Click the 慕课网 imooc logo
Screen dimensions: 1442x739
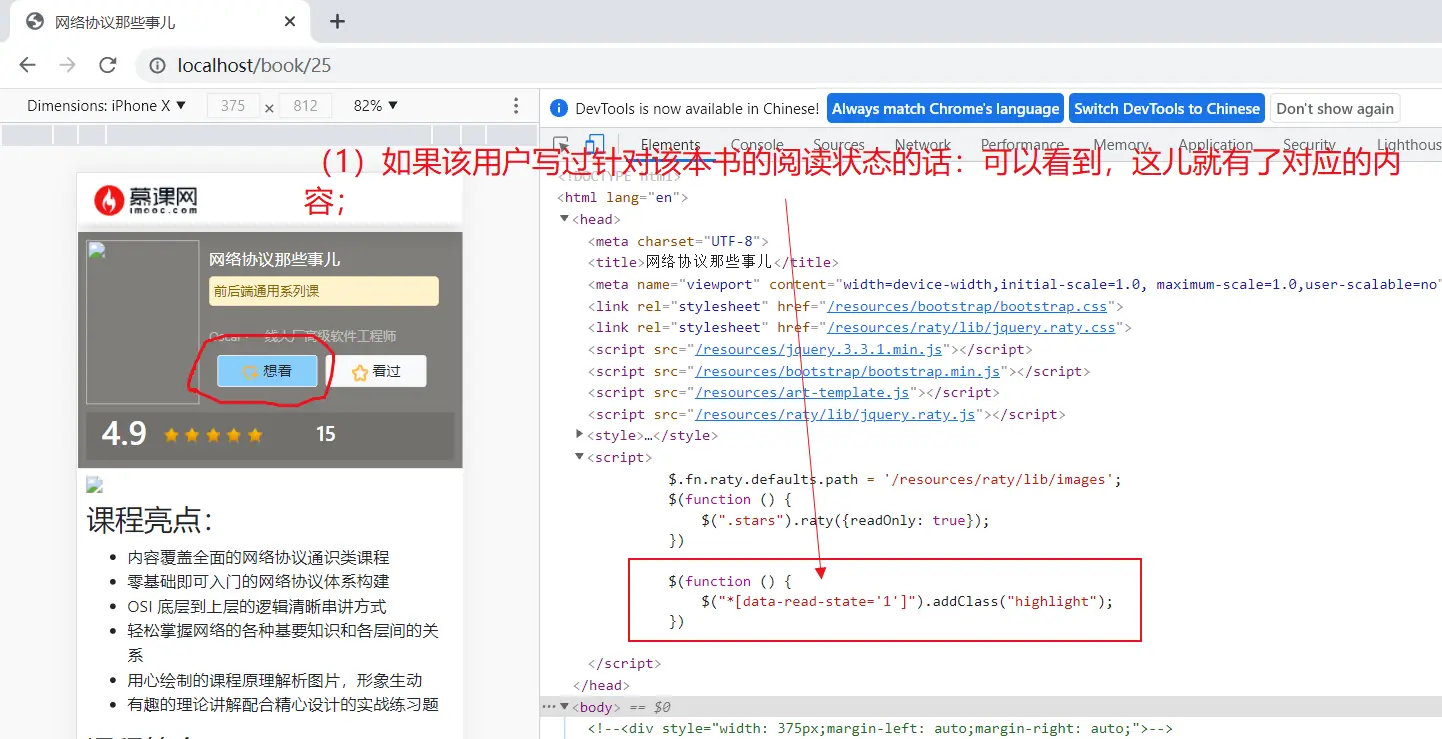tap(146, 200)
